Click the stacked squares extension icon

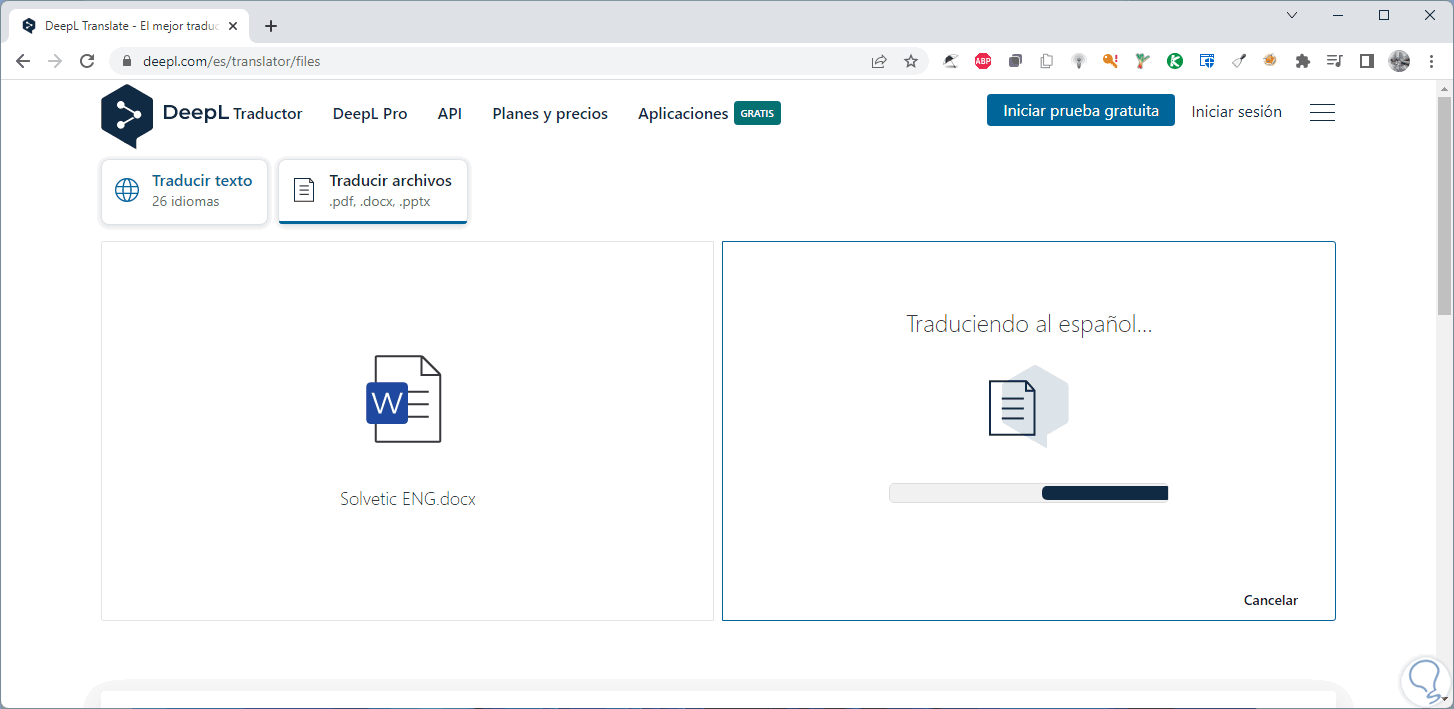1015,61
